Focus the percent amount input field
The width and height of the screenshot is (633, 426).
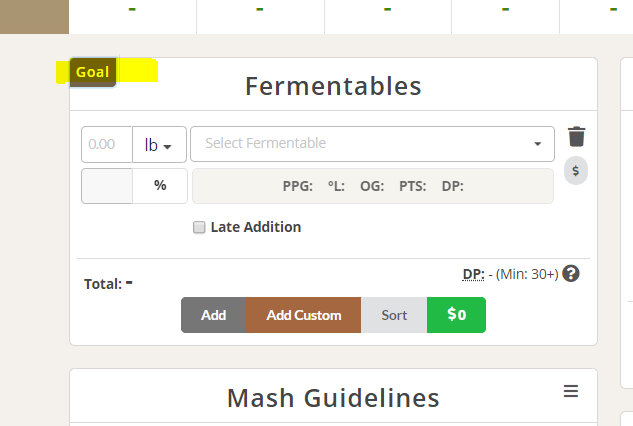pyautogui.click(x=107, y=186)
